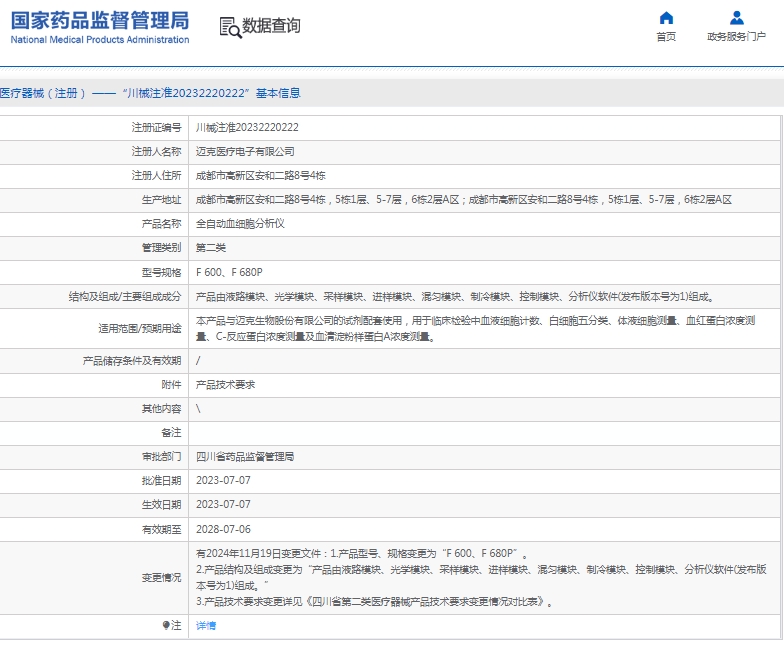Select management category 第二类

(x=211, y=248)
